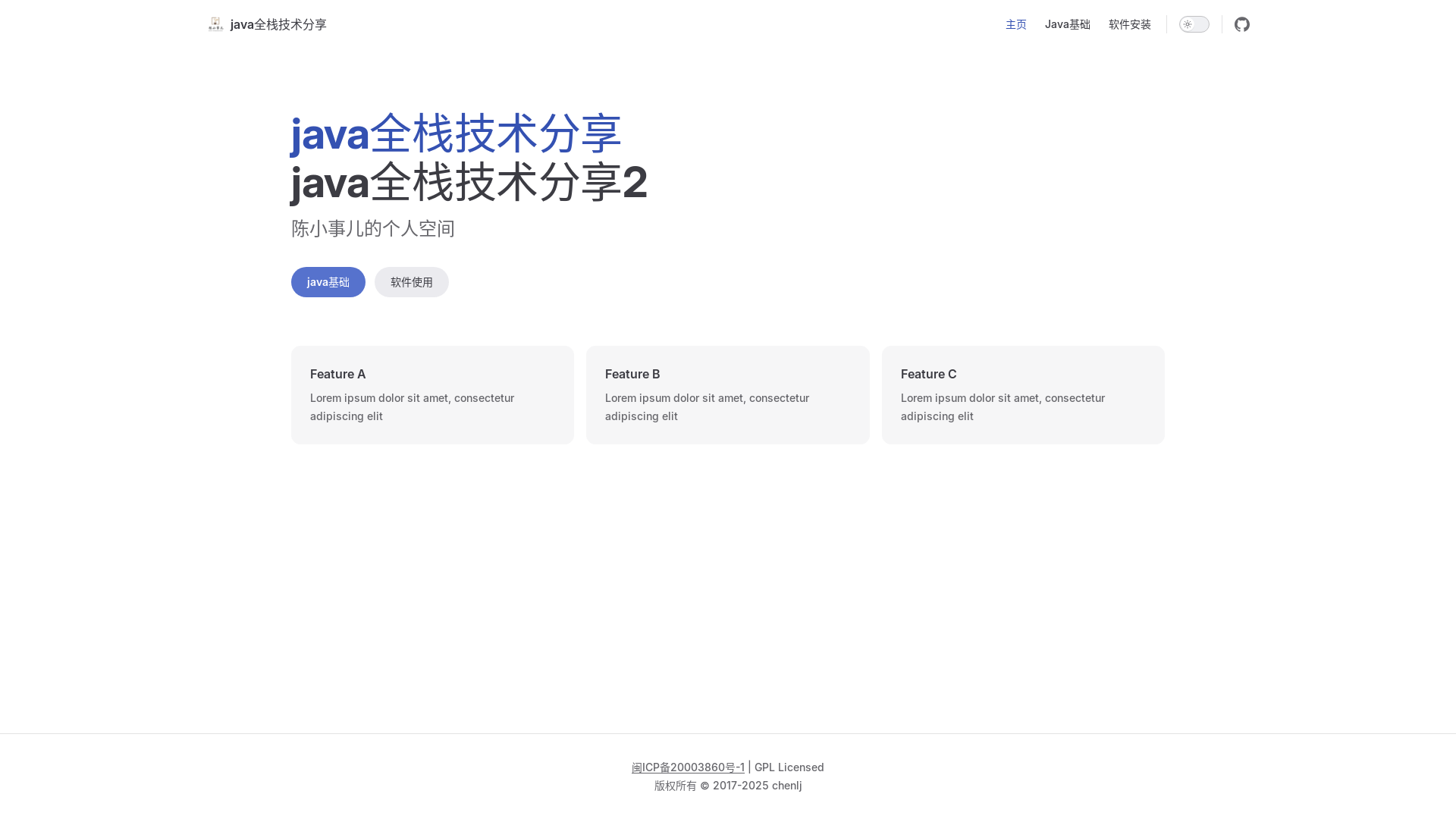Click the 版权所有 © 2017-2025 chenlj text

(728, 786)
